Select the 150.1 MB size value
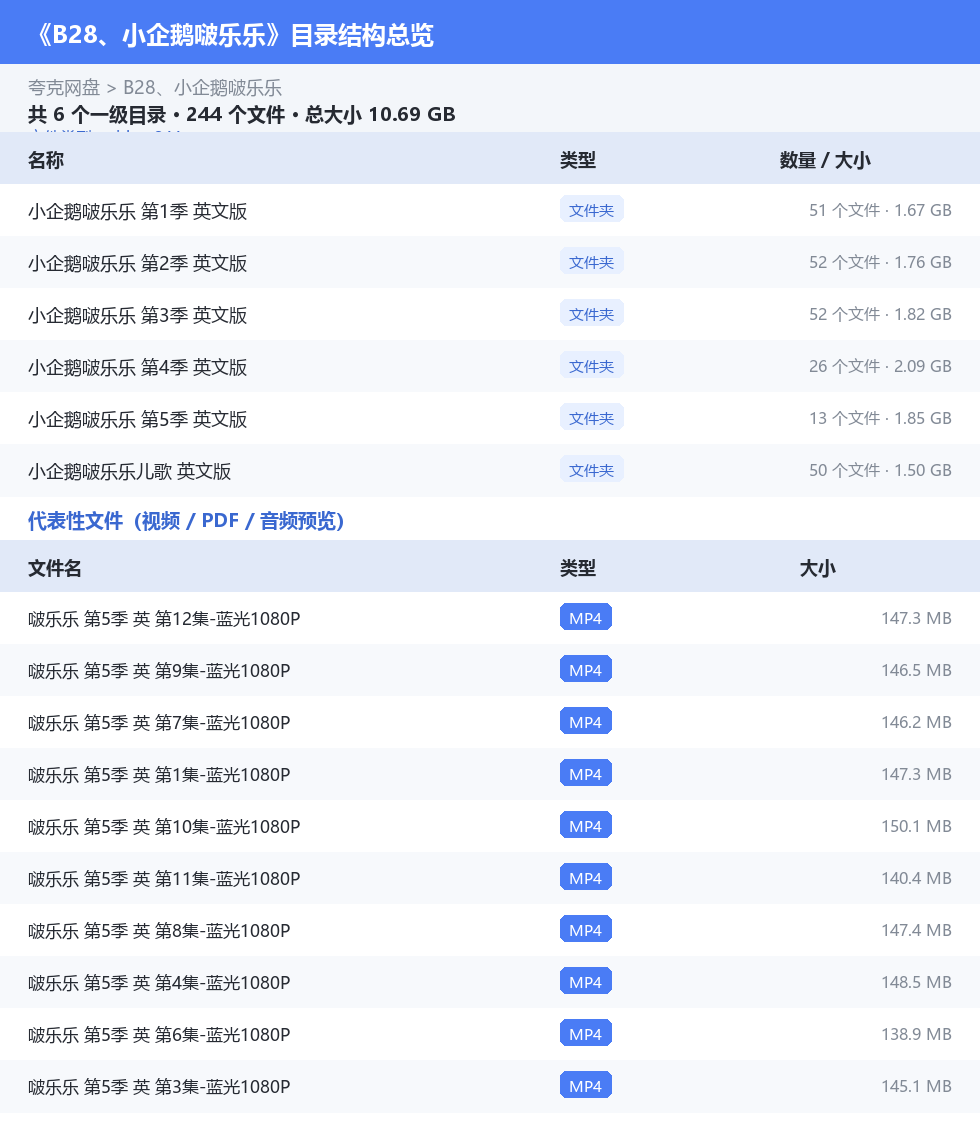The height and width of the screenshot is (1144, 980). (x=916, y=826)
